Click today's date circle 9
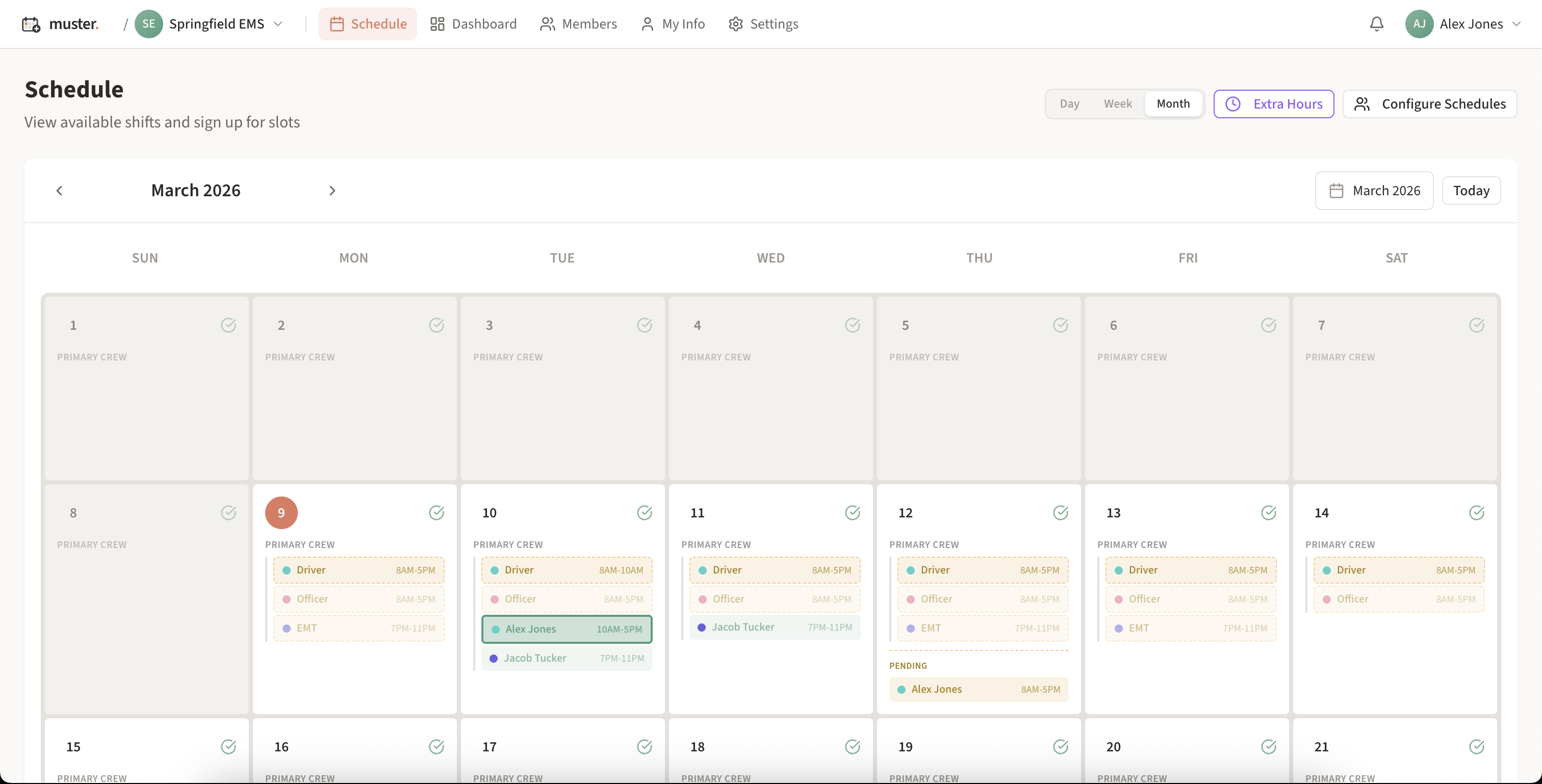1542x784 pixels. coord(281,512)
